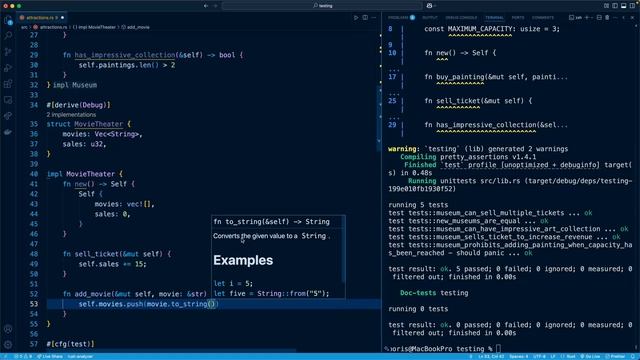Image resolution: width=640 pixels, height=360 pixels.
Task: Click line and column indicator in status bar
Action: [x=492, y=356]
